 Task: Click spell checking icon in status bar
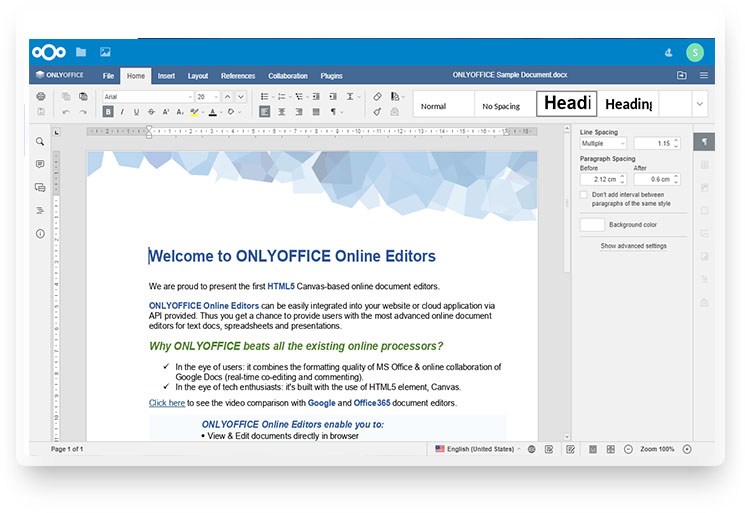click(x=549, y=449)
